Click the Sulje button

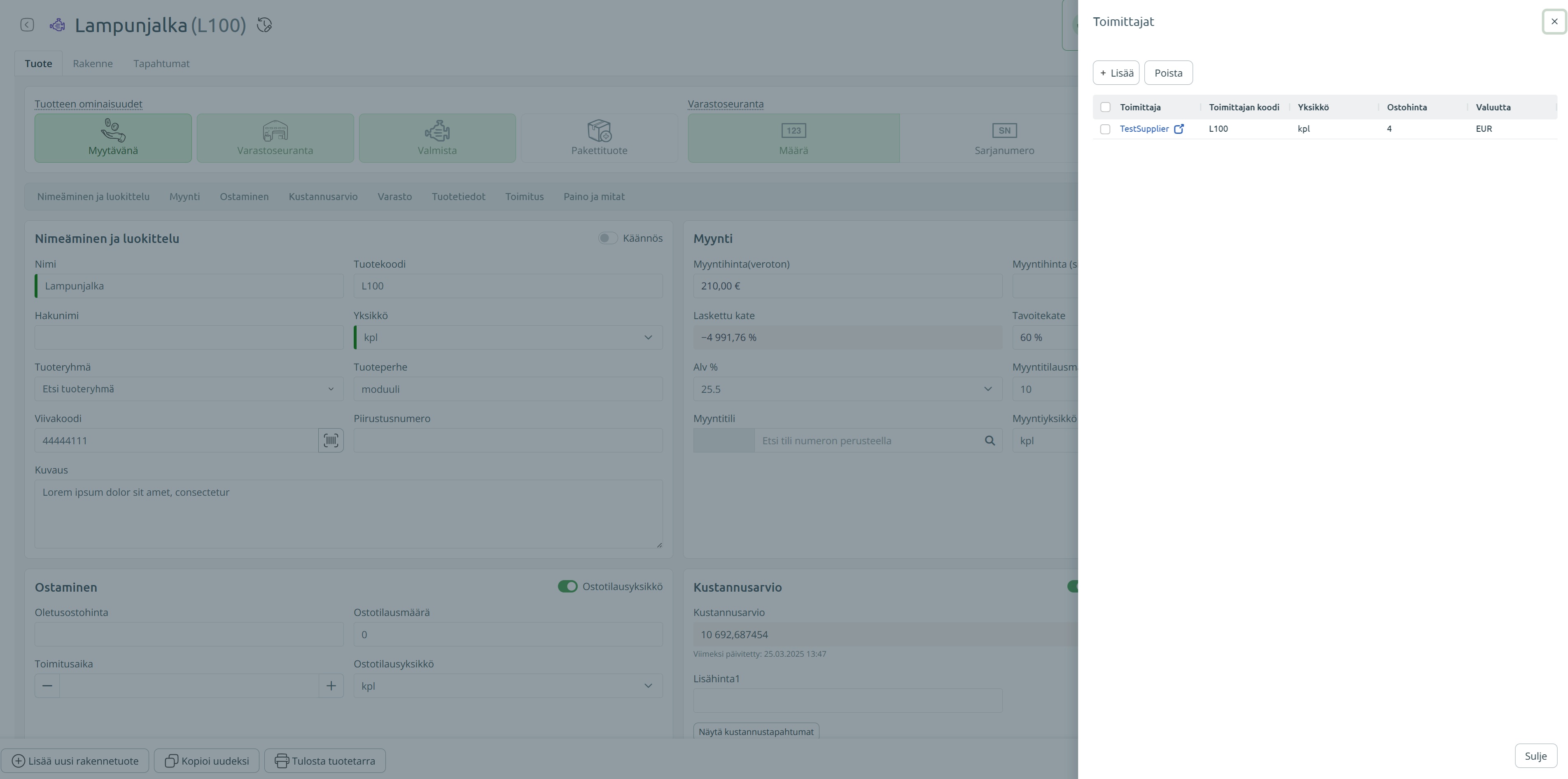tap(1535, 756)
